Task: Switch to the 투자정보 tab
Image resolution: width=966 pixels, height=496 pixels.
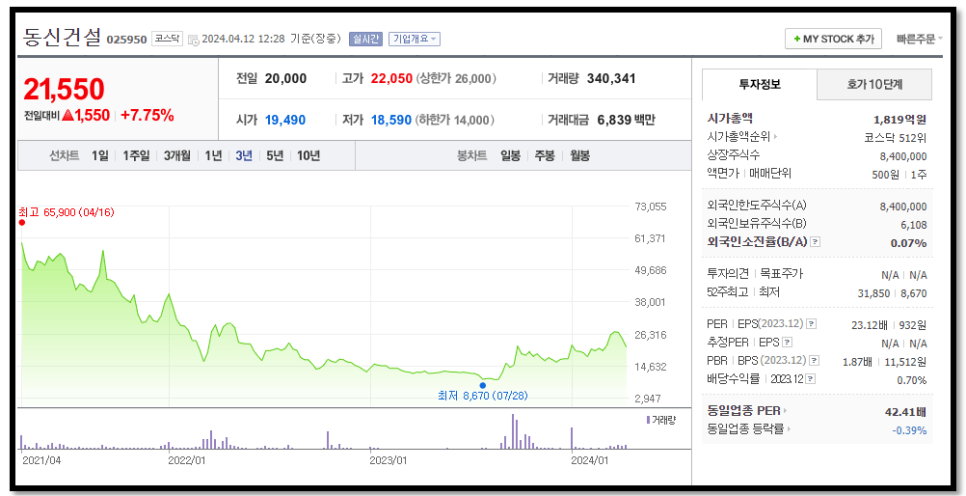Action: click(760, 84)
